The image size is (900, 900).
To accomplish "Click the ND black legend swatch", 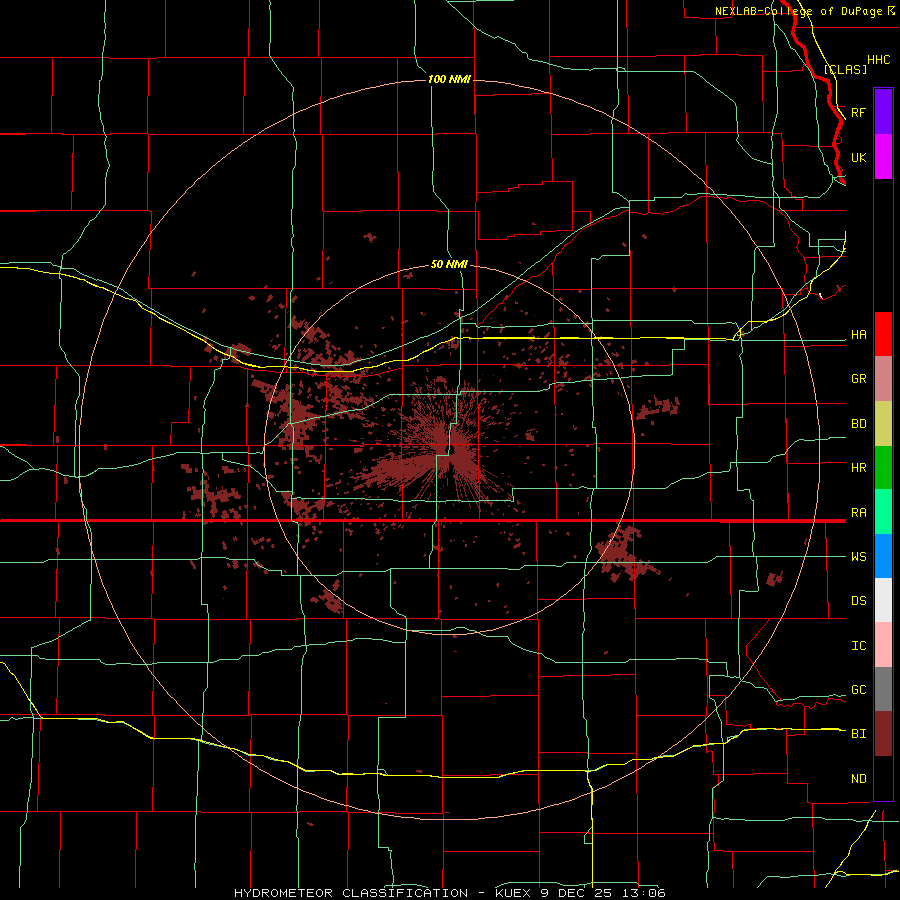I will pyautogui.click(x=883, y=778).
